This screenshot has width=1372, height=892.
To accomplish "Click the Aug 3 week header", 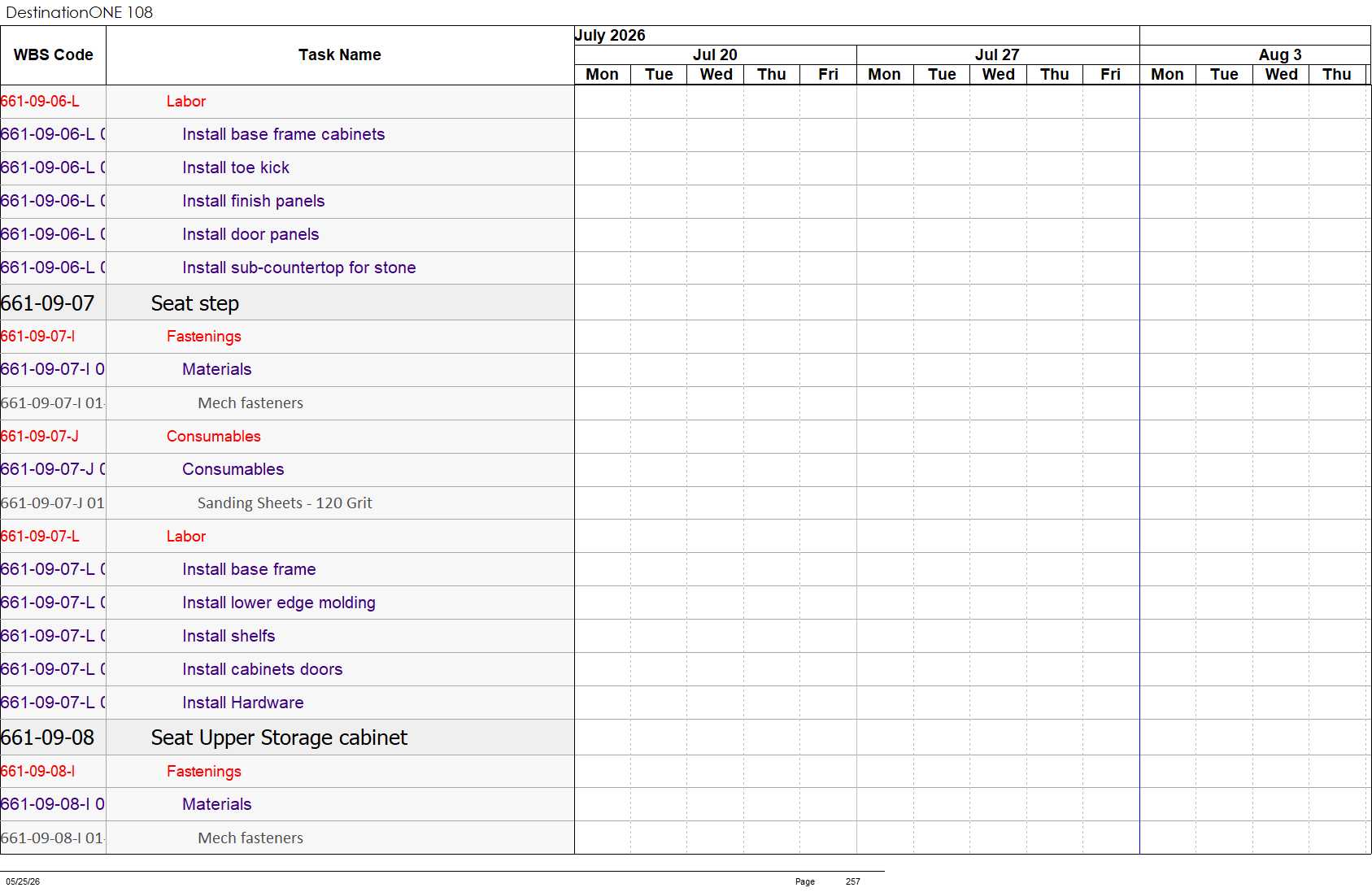I will (1280, 54).
